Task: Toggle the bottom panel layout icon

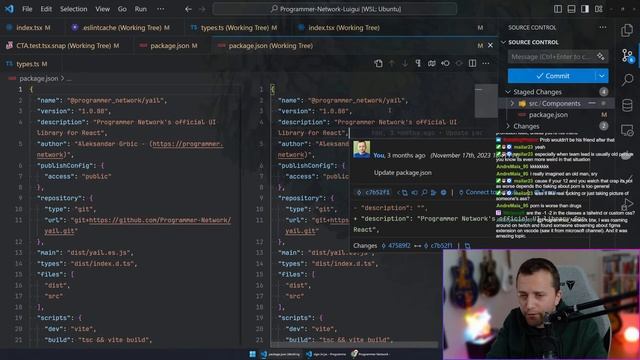Action: [571, 9]
